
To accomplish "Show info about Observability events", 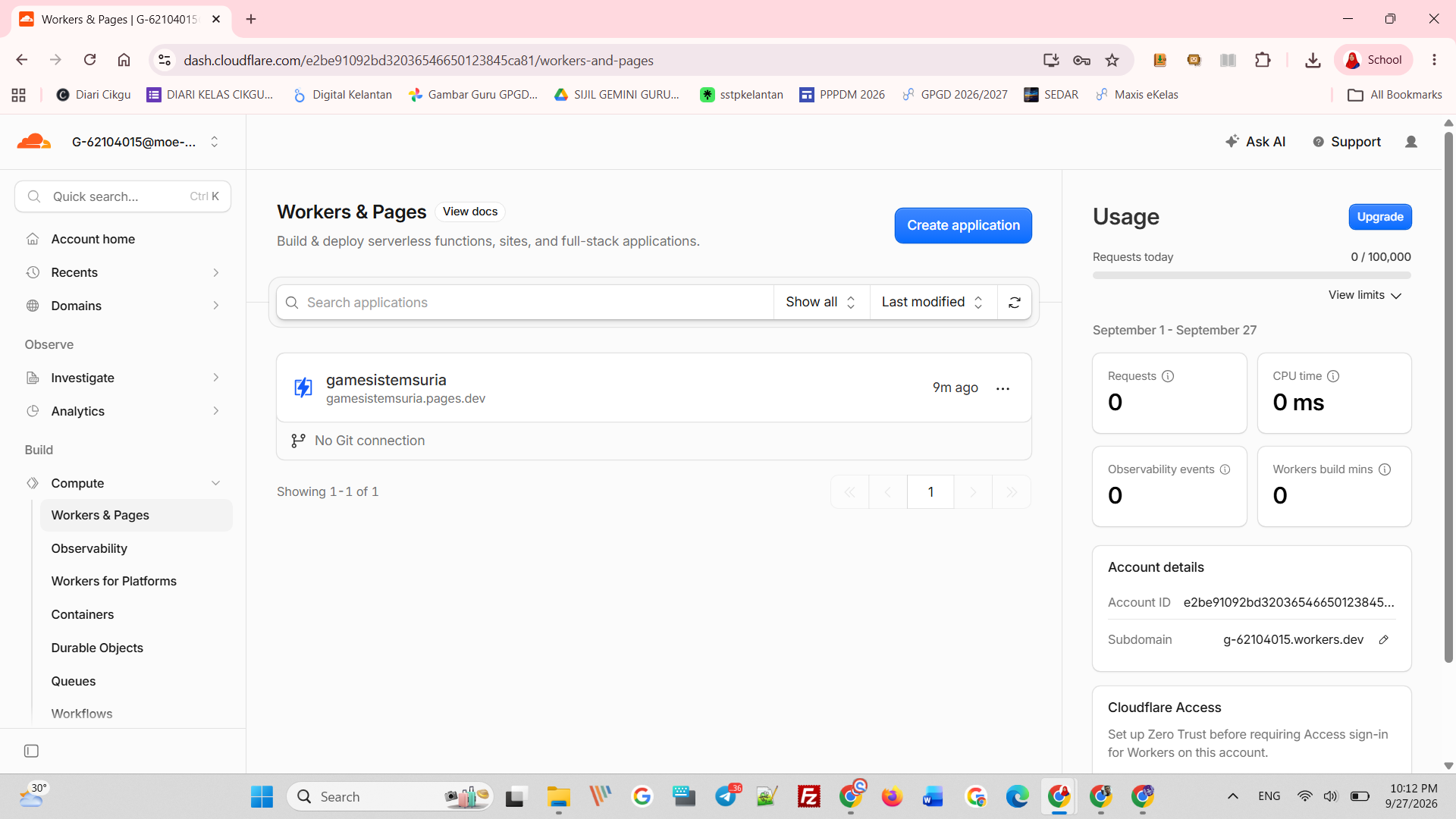I will 1225,469.
